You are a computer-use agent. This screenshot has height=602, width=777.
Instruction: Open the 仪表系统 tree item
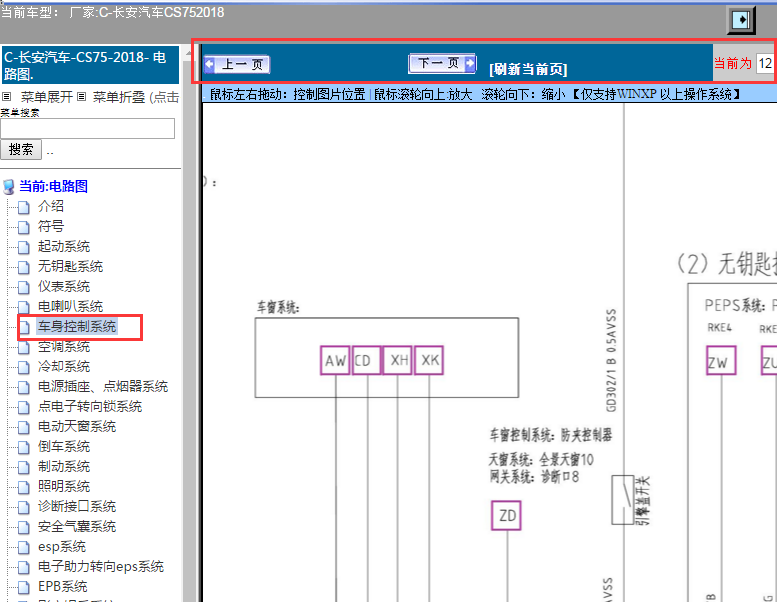point(64,286)
